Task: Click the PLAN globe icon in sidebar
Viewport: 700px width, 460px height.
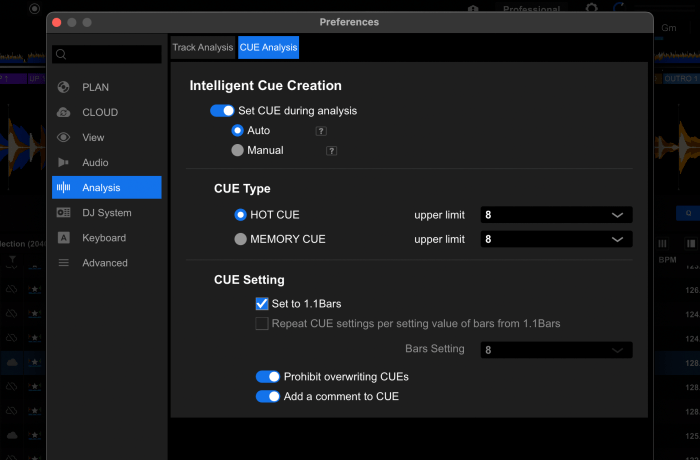Action: click(x=64, y=87)
